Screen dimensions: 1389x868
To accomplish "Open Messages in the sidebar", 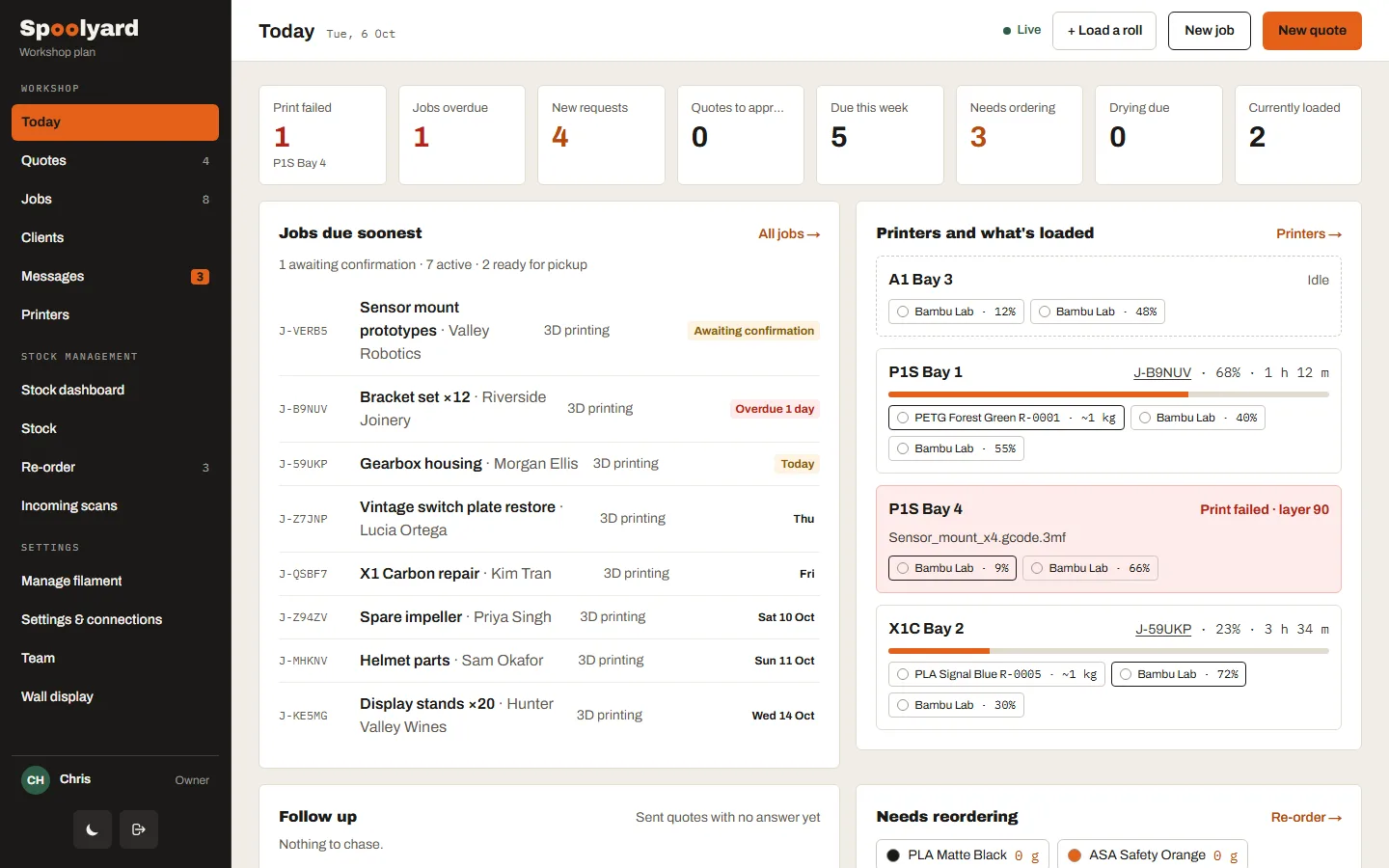I will click(115, 277).
